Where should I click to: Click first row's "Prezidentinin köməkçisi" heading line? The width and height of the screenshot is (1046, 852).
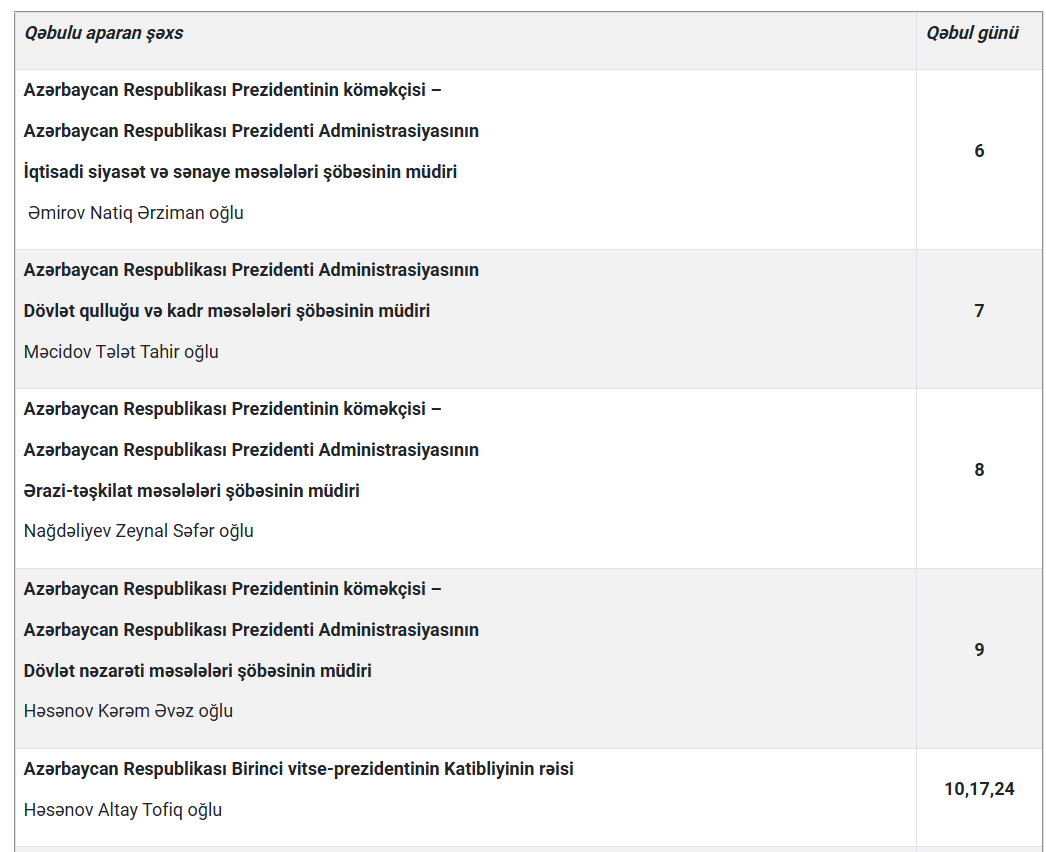click(233, 90)
